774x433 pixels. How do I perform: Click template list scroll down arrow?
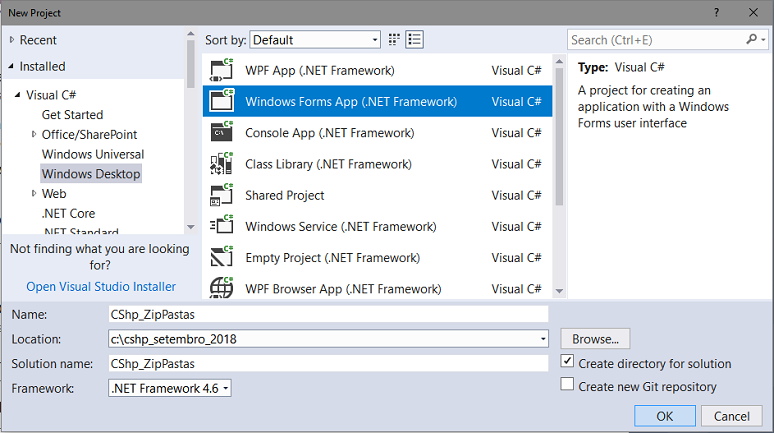pyautogui.click(x=559, y=291)
